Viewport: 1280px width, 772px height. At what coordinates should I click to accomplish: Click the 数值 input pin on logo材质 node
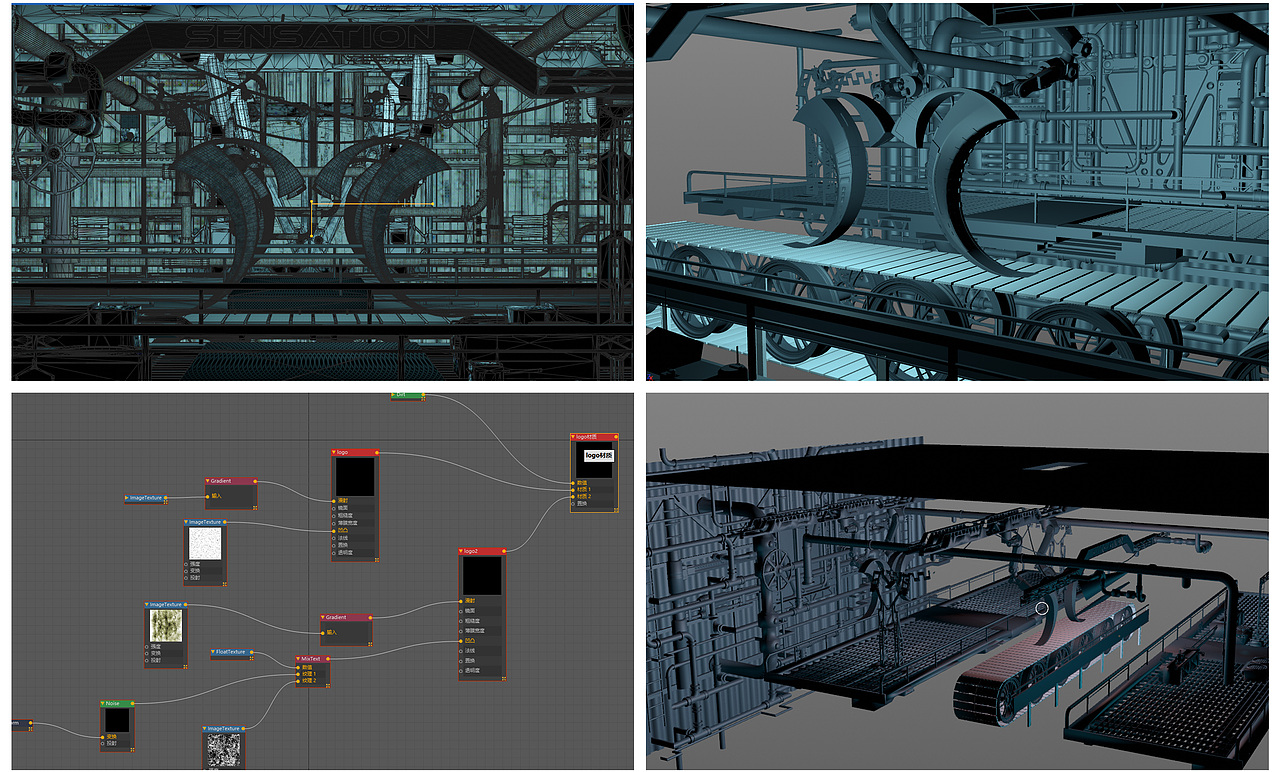point(573,483)
